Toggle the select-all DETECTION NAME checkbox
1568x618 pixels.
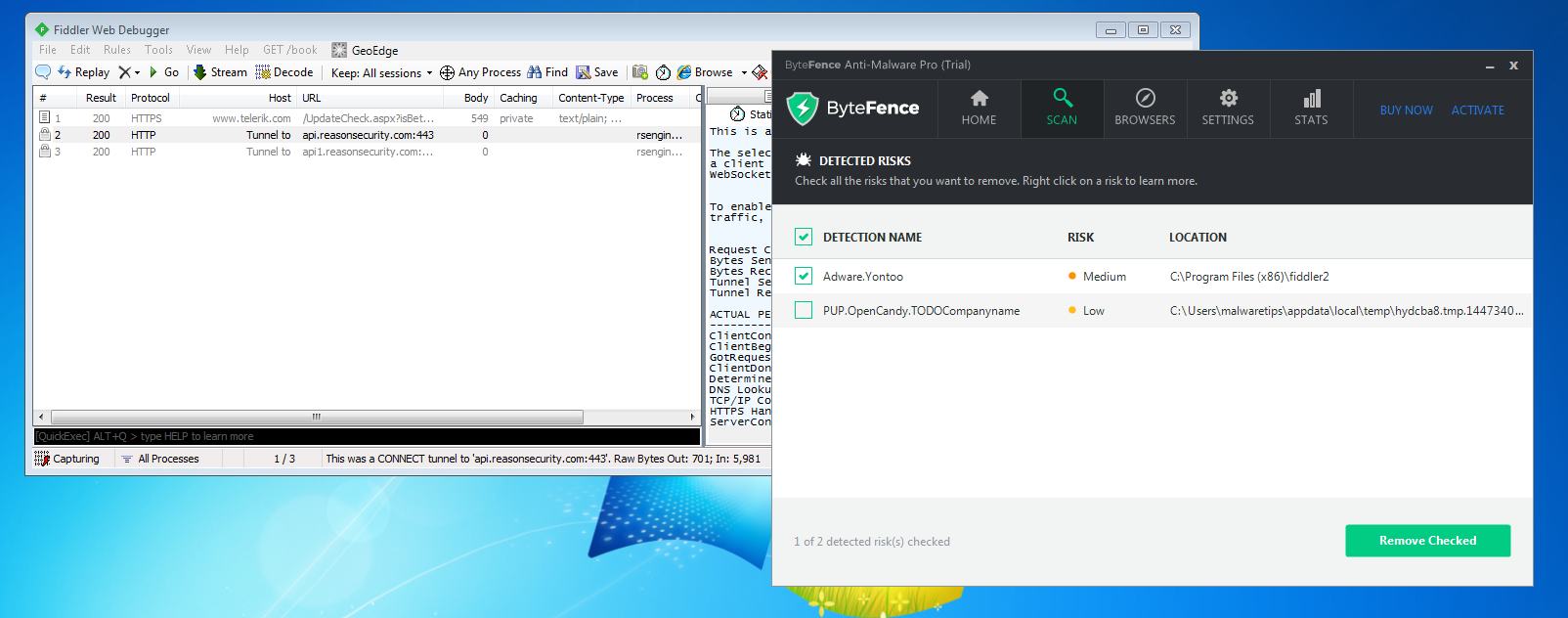point(804,237)
